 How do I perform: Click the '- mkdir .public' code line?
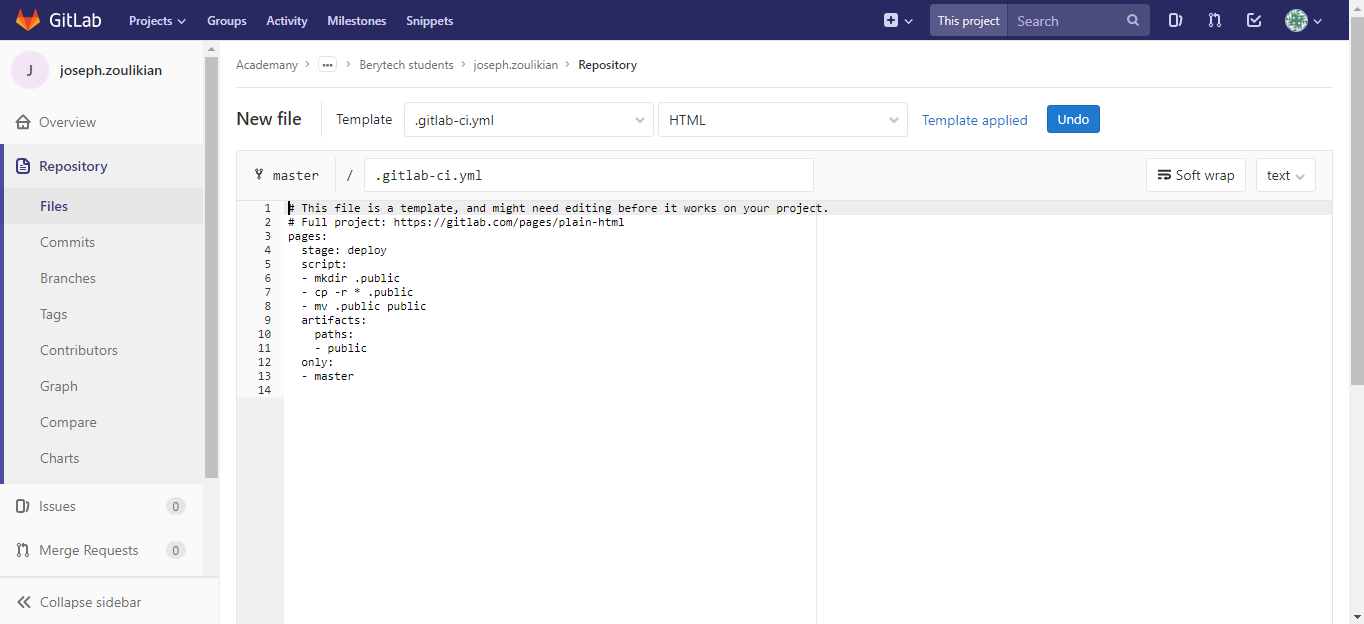[350, 278]
